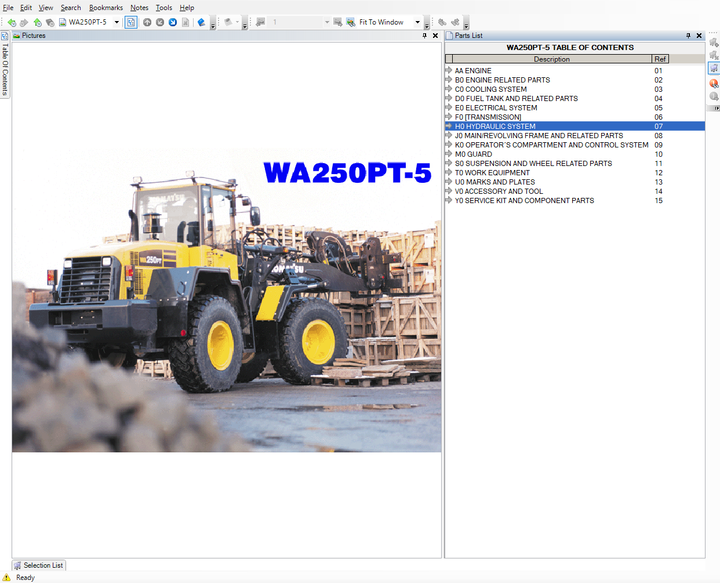The height and width of the screenshot is (583, 720).
Task: Pin the Pictures panel
Action: (424, 35)
